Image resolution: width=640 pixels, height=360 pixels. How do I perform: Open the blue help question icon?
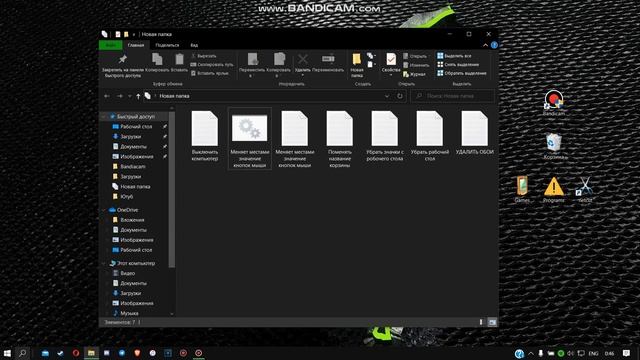(x=494, y=45)
